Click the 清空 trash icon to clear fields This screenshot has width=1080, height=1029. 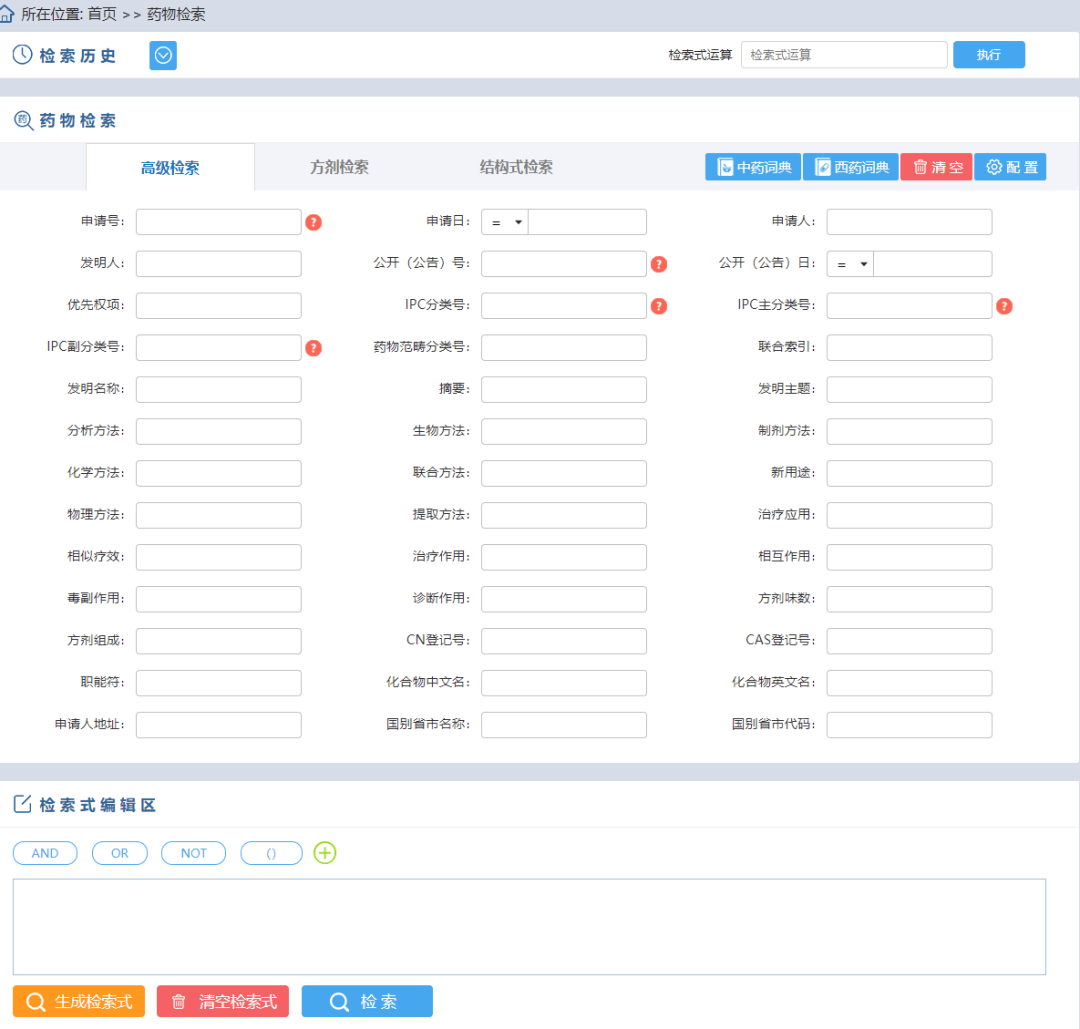coord(919,166)
